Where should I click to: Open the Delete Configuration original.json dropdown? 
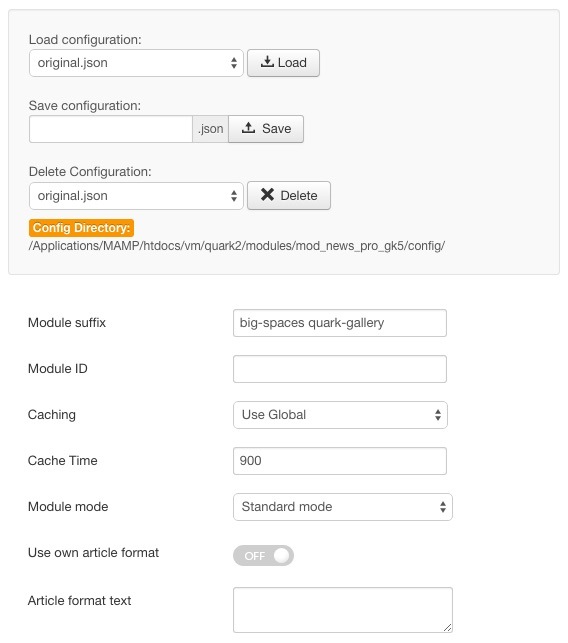tap(136, 196)
